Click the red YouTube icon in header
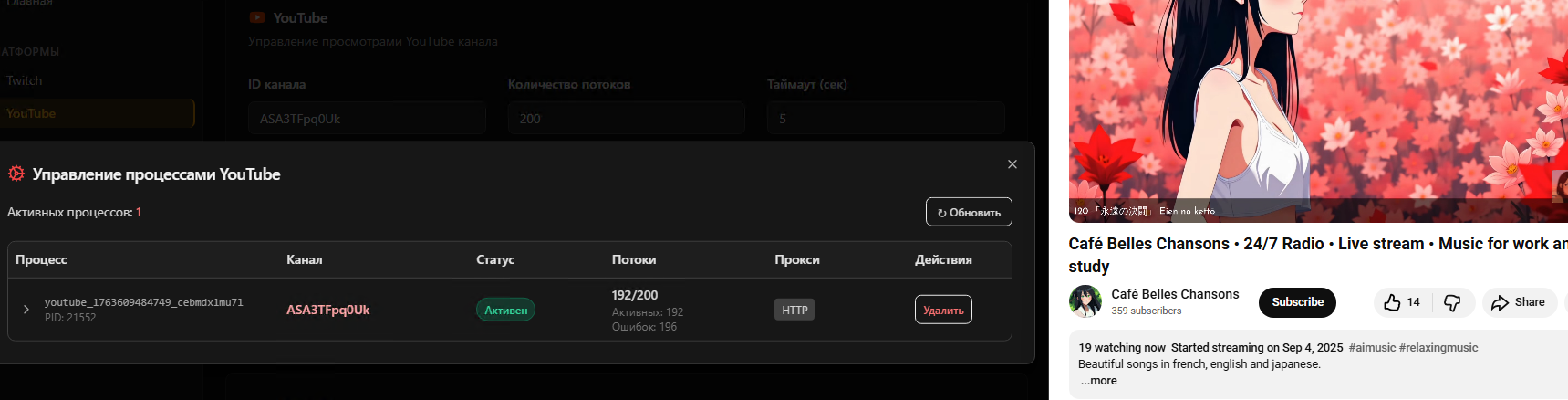1568x400 pixels. [257, 17]
